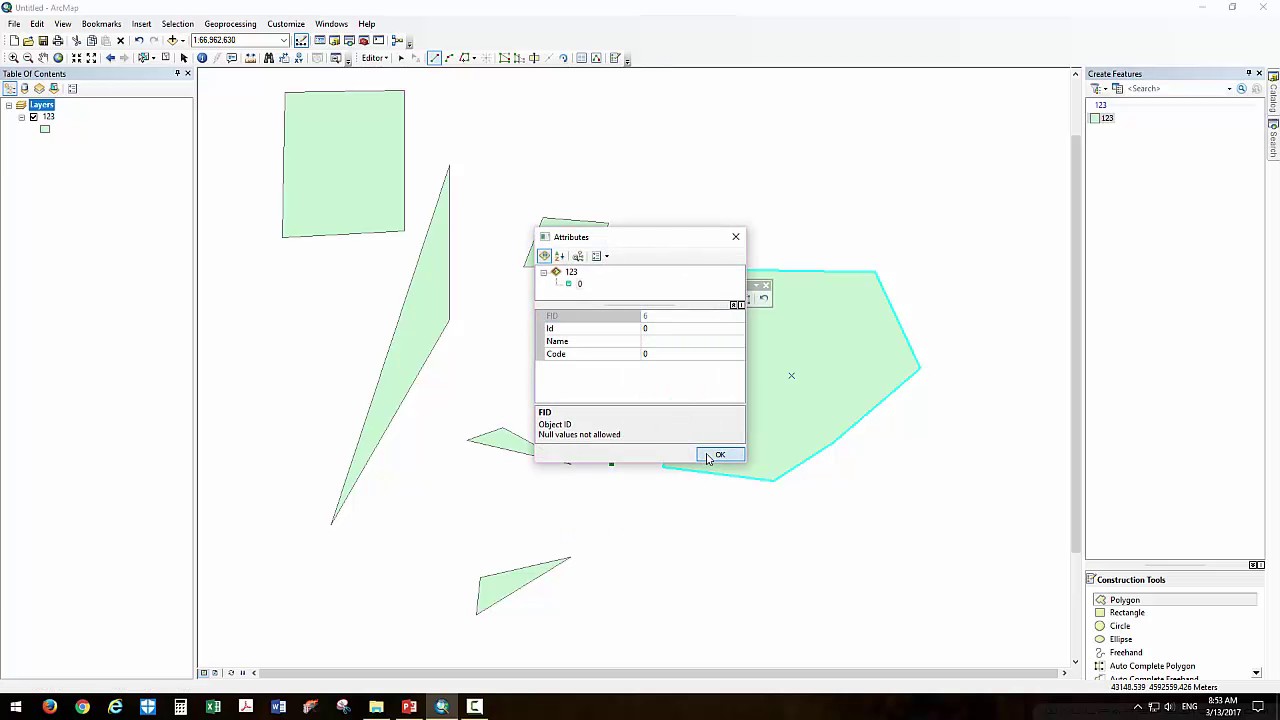The width and height of the screenshot is (1280, 720).
Task: Open the Customize menu
Action: 286,24
